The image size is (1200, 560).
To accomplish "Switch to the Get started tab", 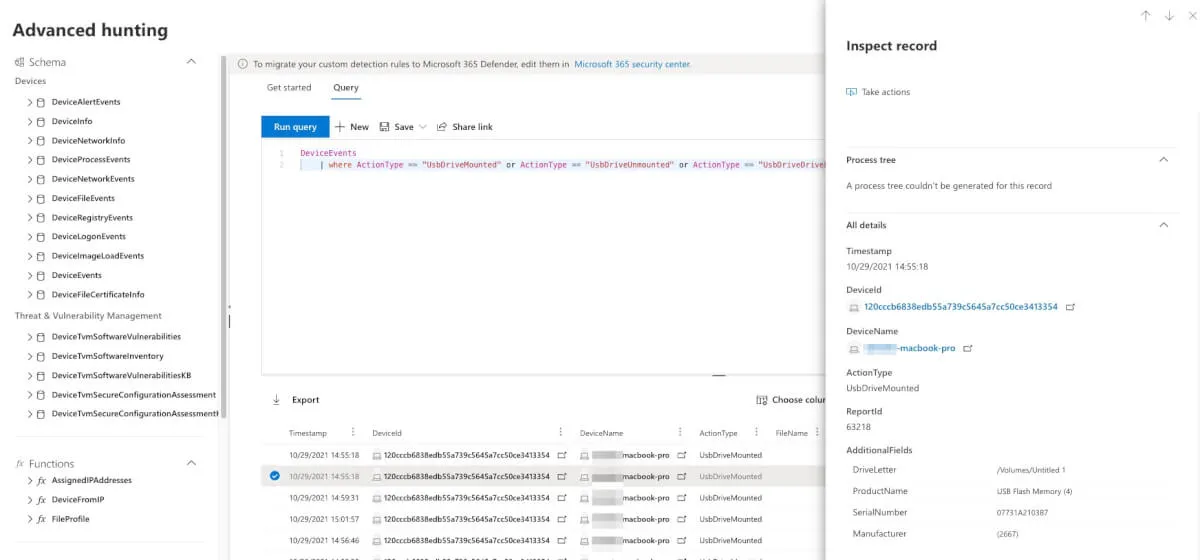I will pos(289,88).
